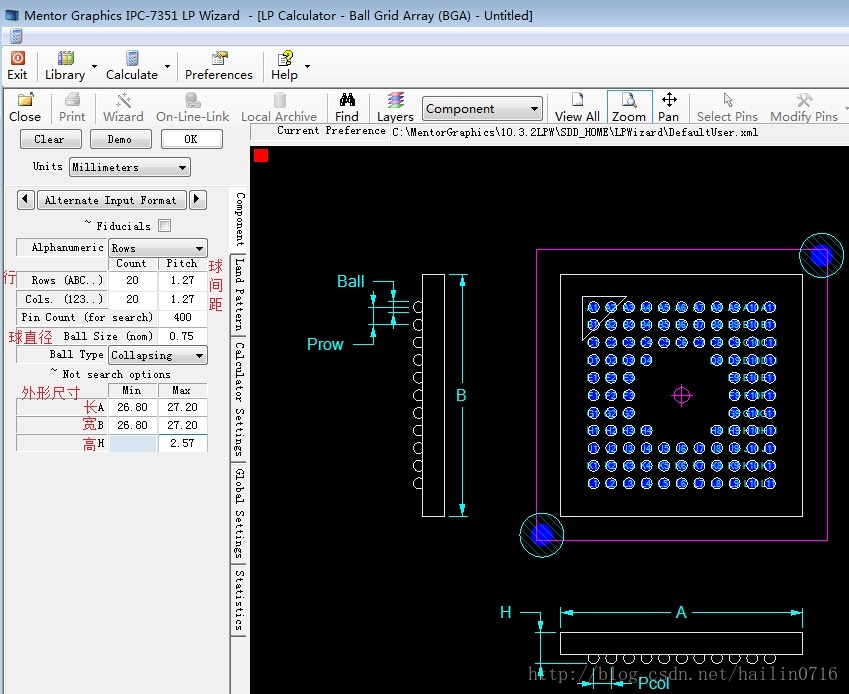
Task: Click the small calculator icon below the title bar
Action: pyautogui.click(x=16, y=36)
